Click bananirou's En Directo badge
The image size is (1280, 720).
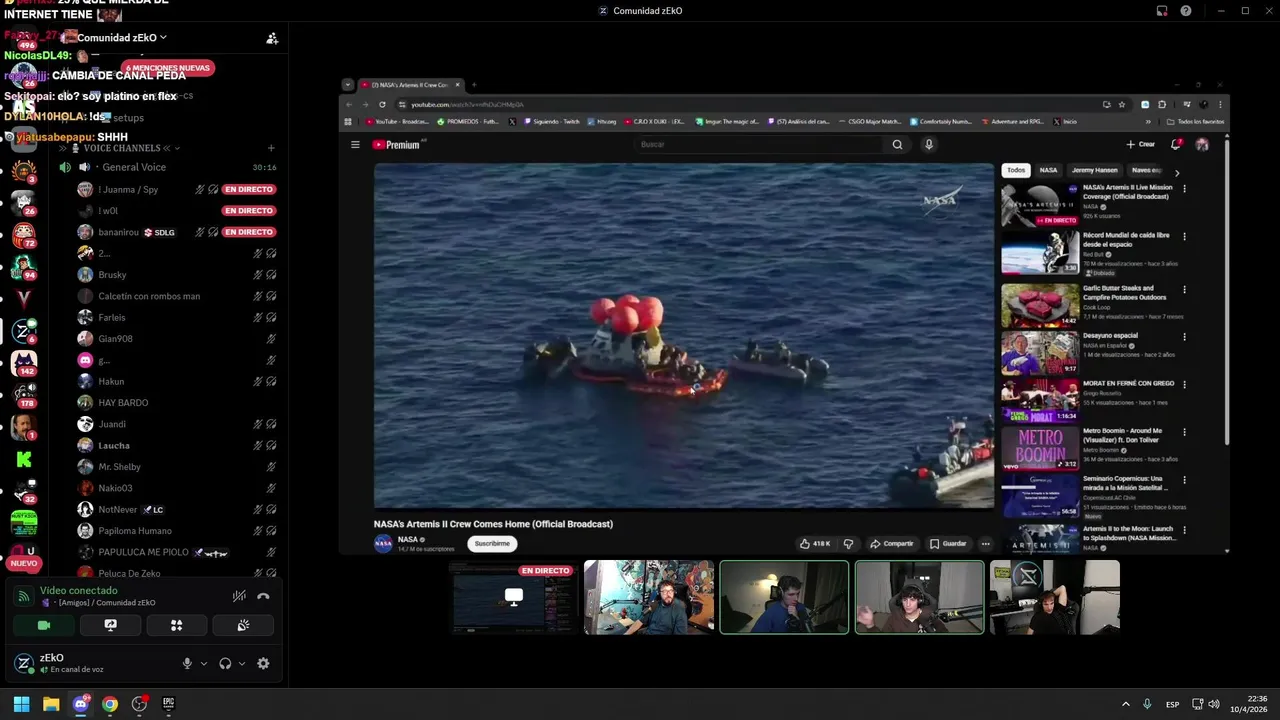[249, 232]
